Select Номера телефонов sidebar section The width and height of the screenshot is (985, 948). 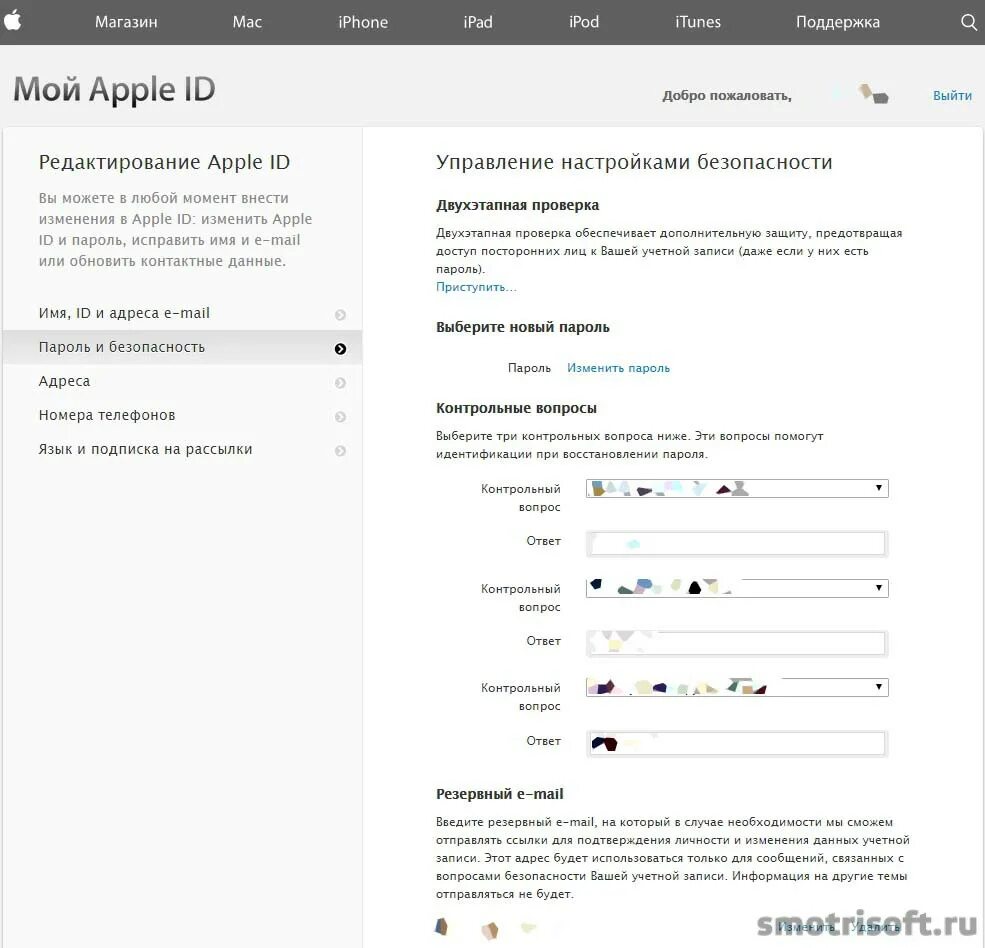(182, 415)
